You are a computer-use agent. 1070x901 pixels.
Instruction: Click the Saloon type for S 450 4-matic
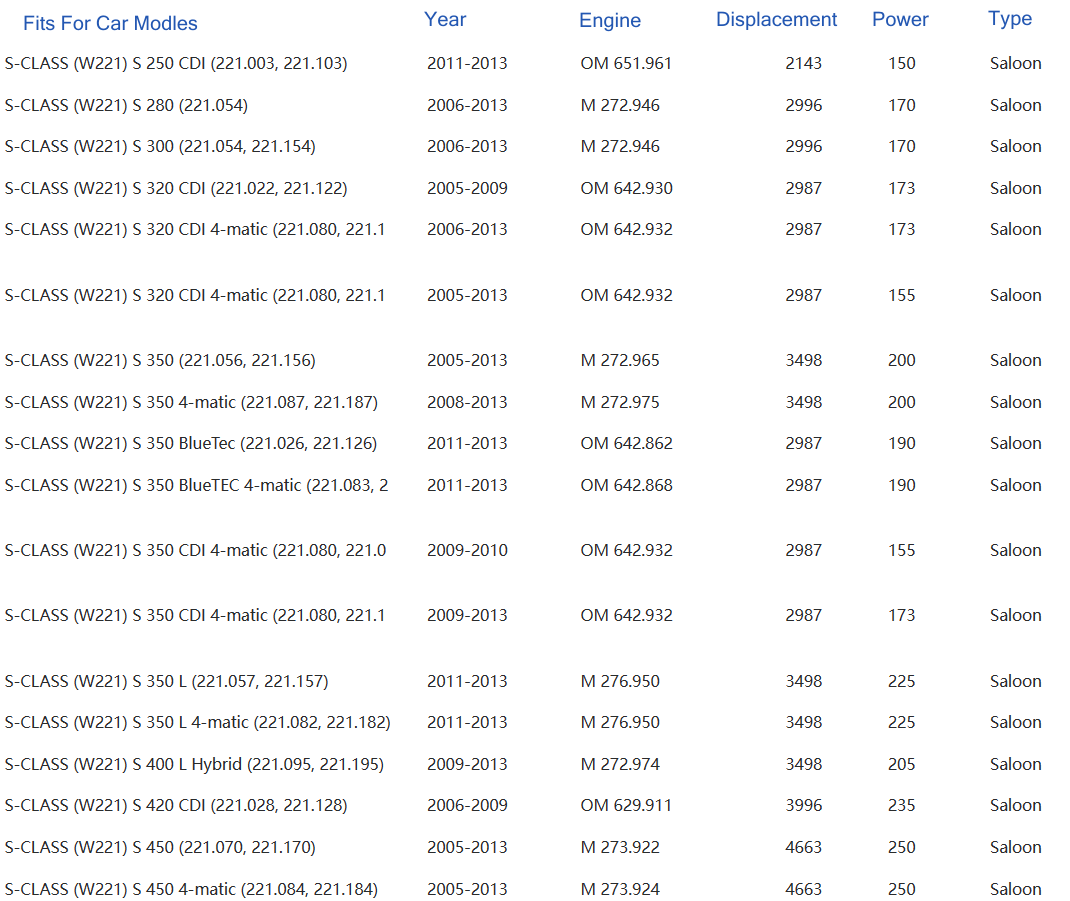click(x=1015, y=889)
